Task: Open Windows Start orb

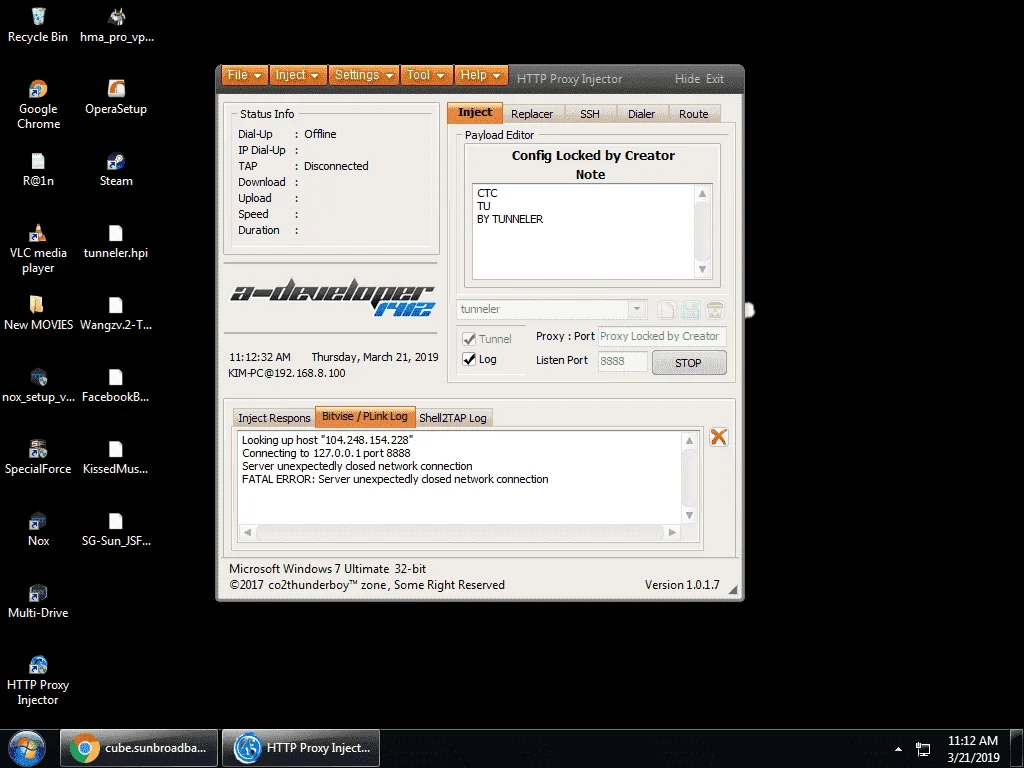Action: click(x=27, y=748)
